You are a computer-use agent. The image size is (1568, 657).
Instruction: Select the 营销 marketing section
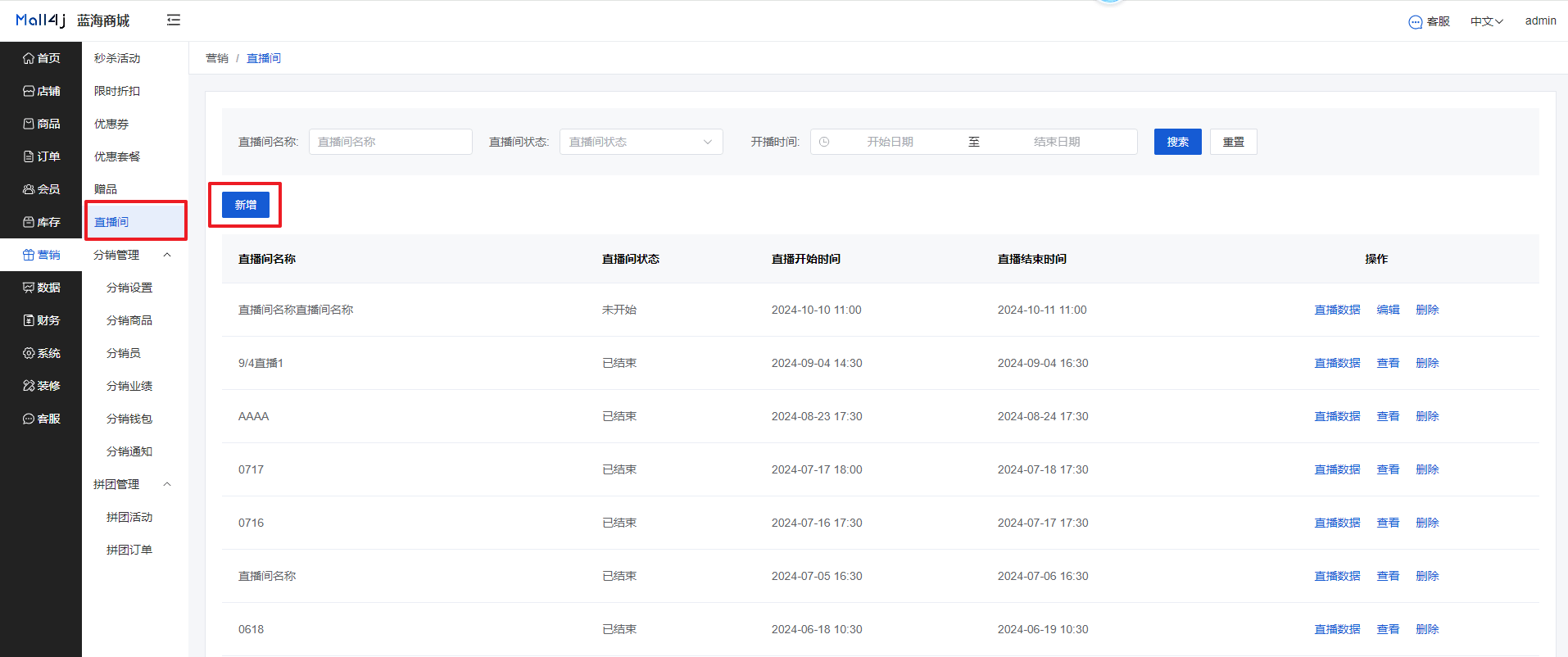point(41,255)
